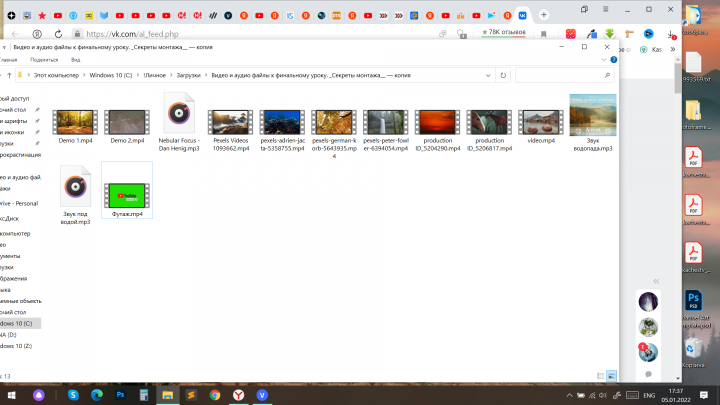Click the 78K отзывов reviews badge
The width and height of the screenshot is (720, 405).
point(503,33)
